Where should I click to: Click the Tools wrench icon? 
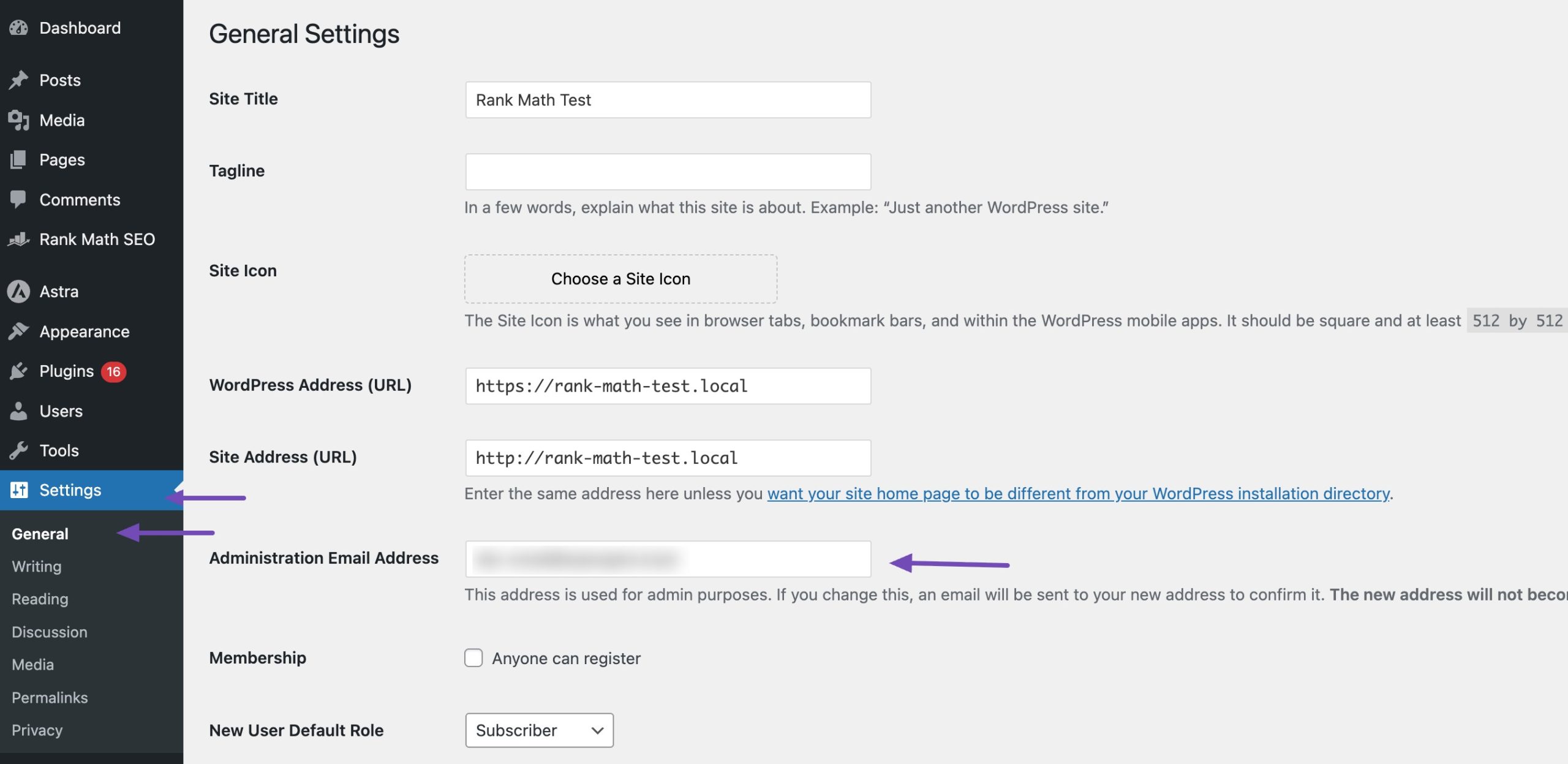[x=18, y=451]
